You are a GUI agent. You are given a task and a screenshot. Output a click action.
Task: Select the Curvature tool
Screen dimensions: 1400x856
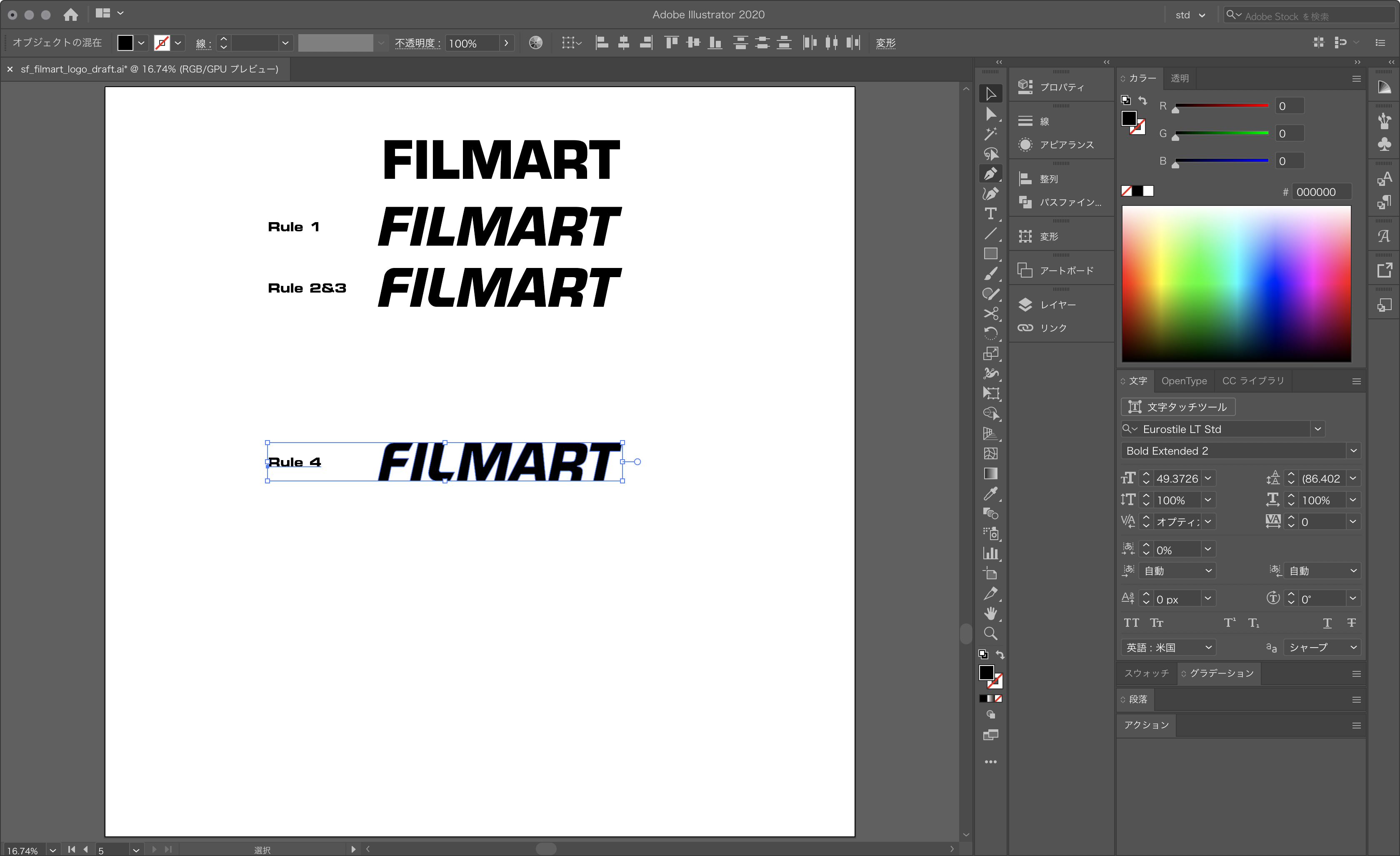[990, 194]
